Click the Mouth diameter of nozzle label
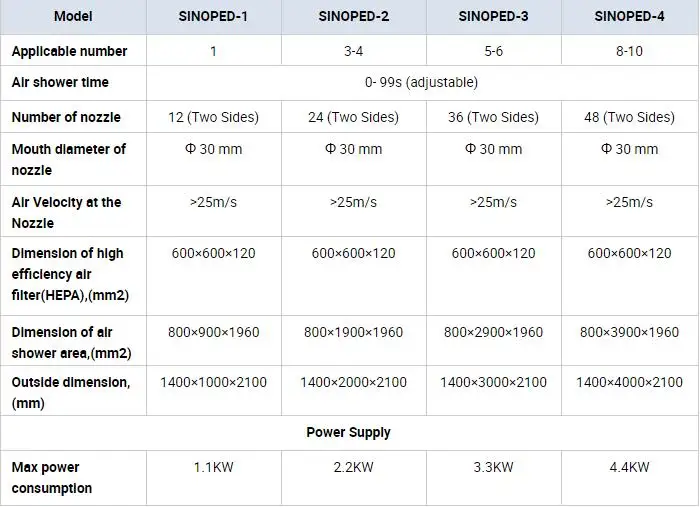 68,159
